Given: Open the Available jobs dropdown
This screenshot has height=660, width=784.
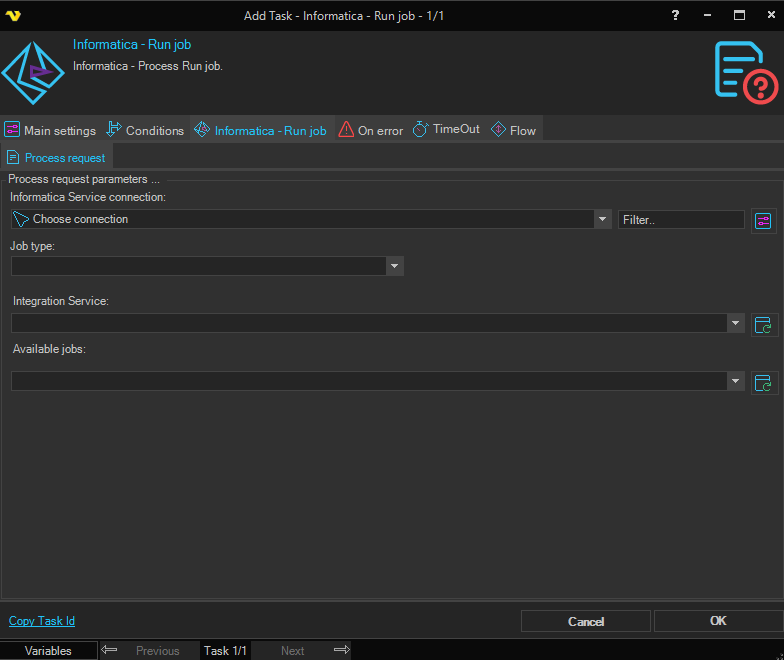Looking at the screenshot, I should pos(736,381).
